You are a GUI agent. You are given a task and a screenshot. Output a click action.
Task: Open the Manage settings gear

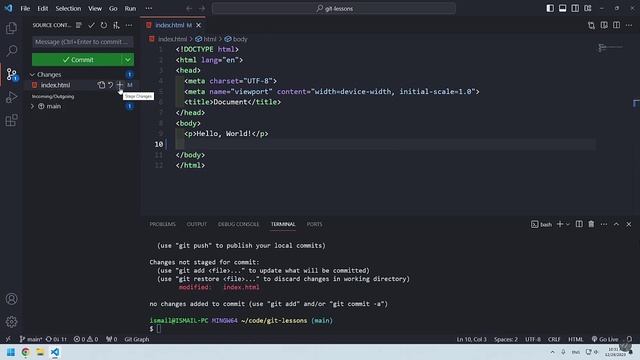[11, 322]
